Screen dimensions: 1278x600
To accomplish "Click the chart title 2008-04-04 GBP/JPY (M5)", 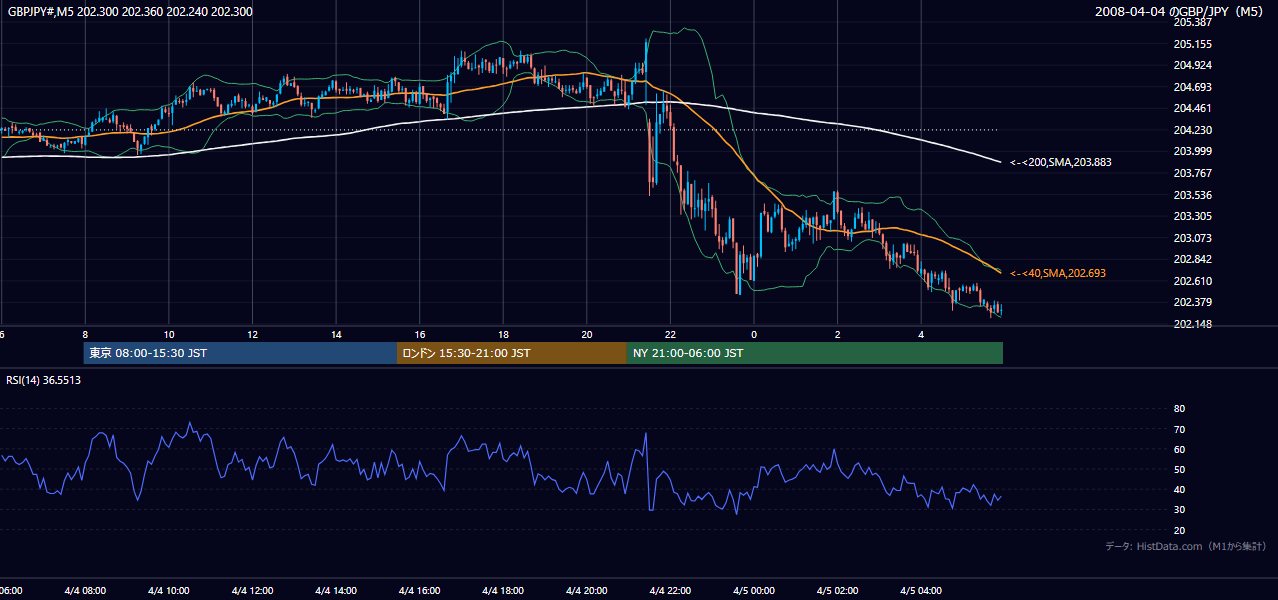I will pyautogui.click(x=1181, y=12).
